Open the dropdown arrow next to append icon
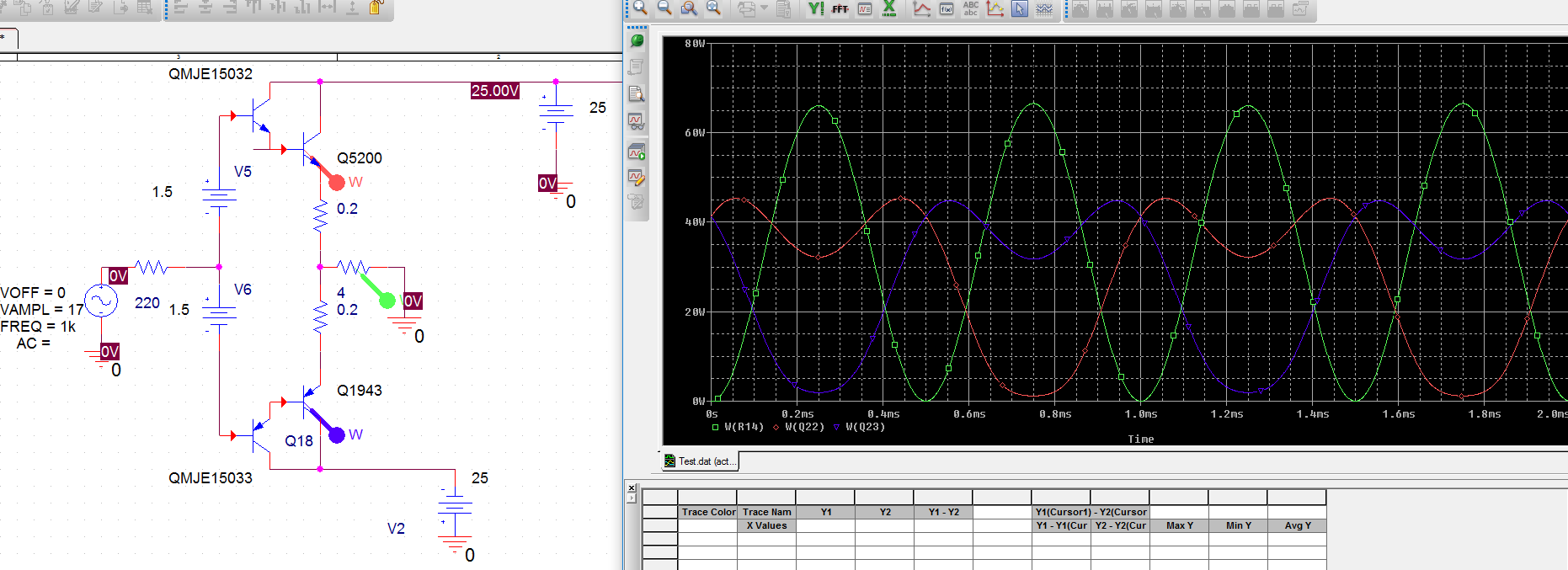The image size is (1568, 570). pos(764,8)
